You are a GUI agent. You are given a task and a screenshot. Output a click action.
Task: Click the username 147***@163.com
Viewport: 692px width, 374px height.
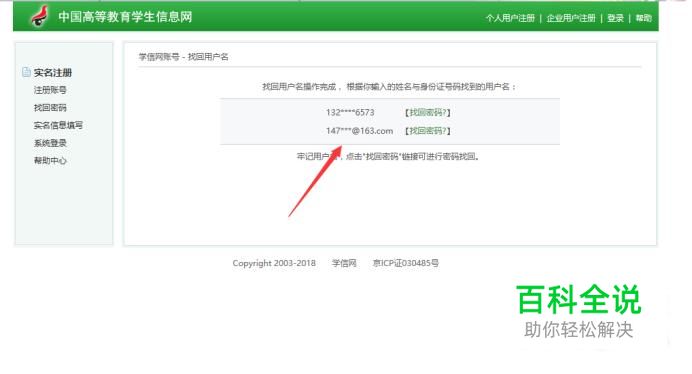pyautogui.click(x=359, y=131)
